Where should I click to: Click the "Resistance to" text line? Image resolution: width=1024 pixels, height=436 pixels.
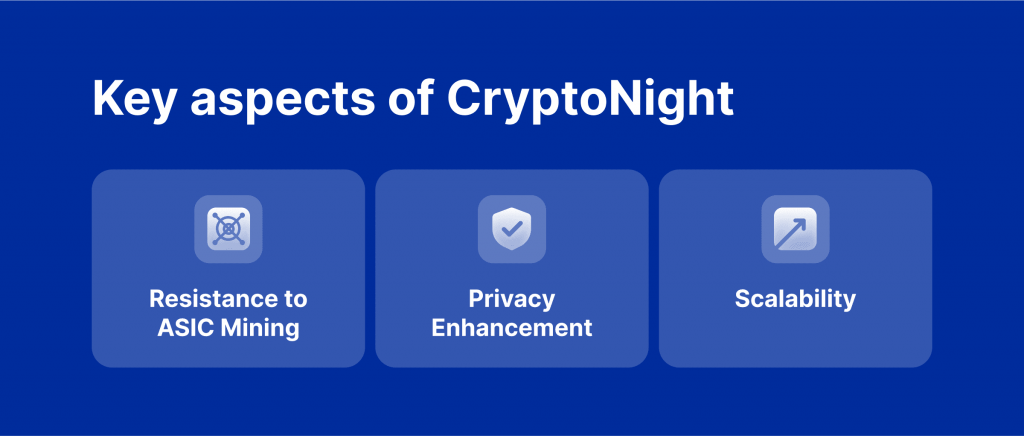(x=228, y=299)
